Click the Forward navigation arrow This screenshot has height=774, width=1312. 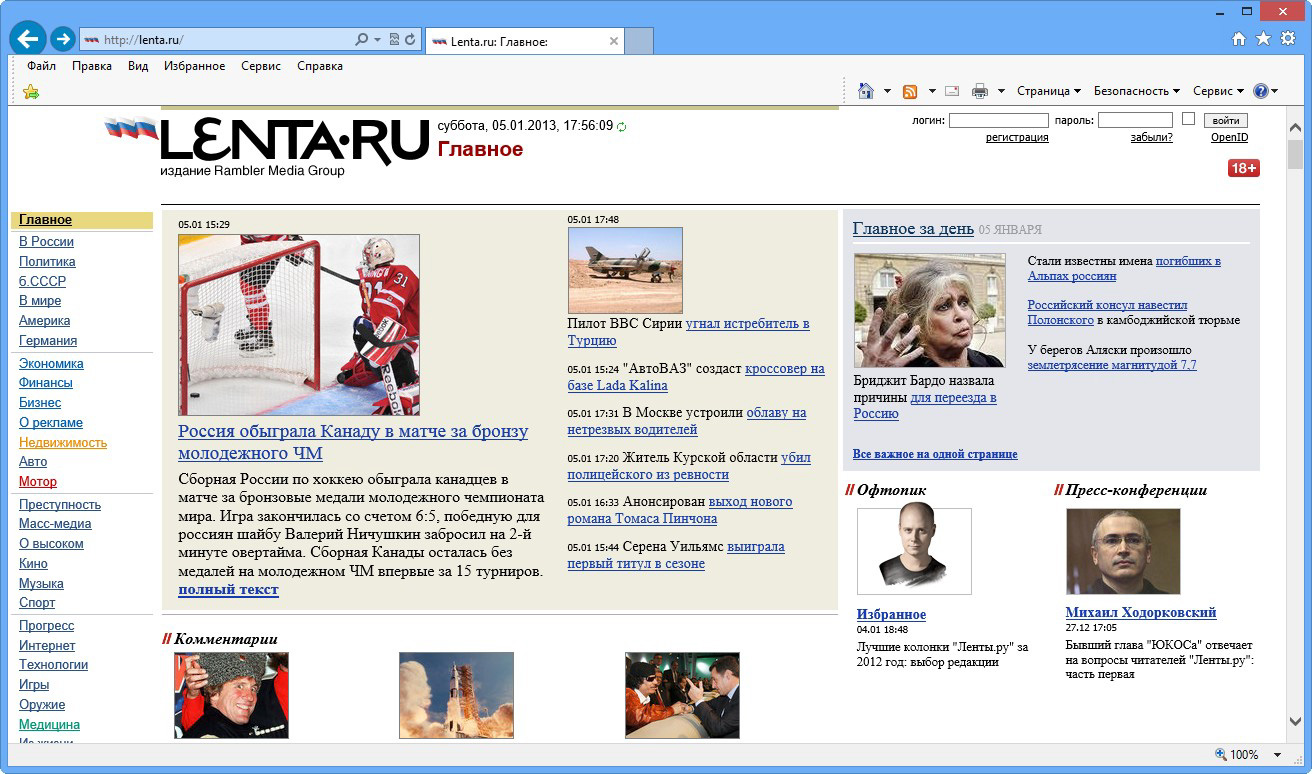[63, 39]
